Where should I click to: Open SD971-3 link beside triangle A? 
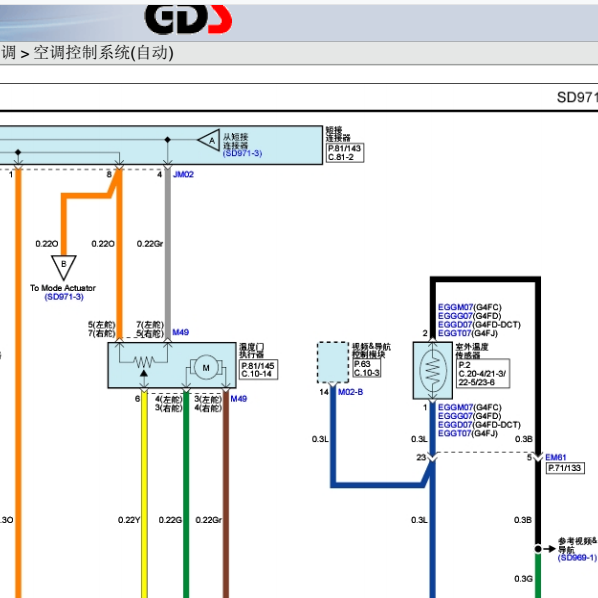click(242, 153)
